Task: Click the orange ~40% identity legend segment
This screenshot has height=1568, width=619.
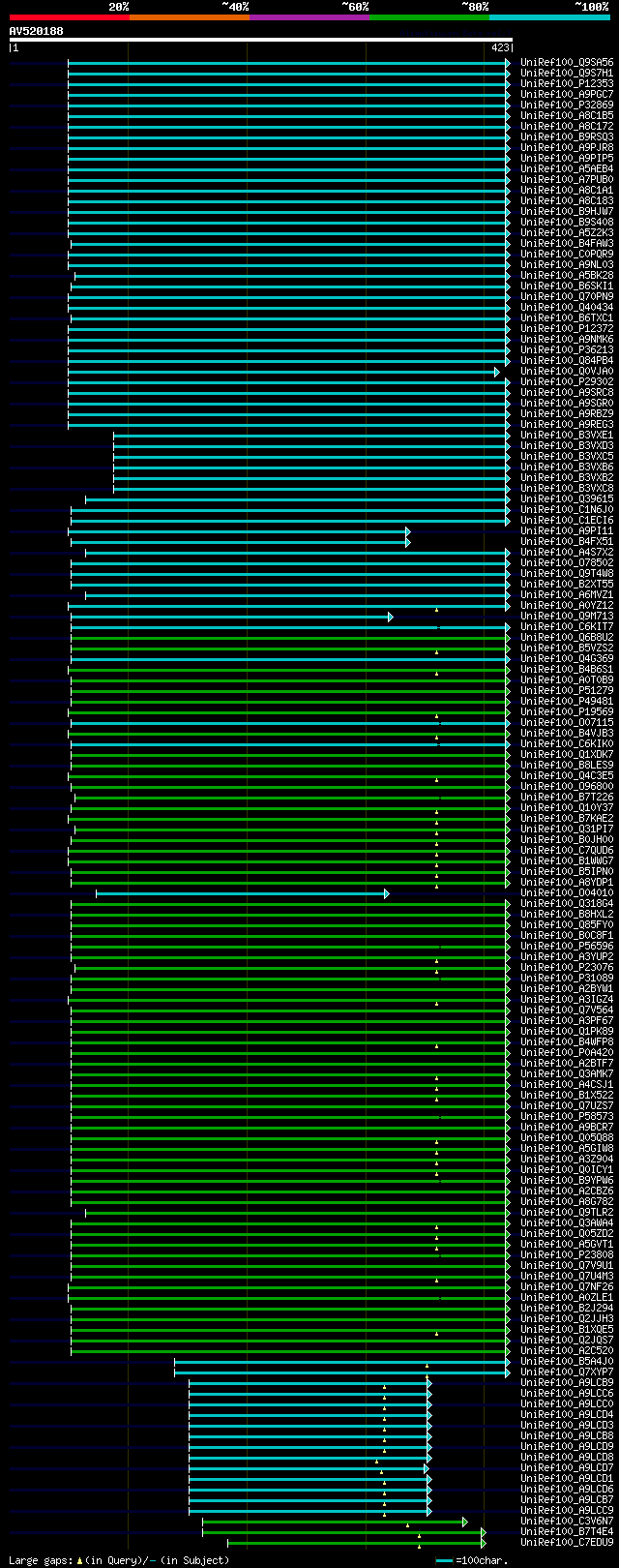Action: click(190, 17)
